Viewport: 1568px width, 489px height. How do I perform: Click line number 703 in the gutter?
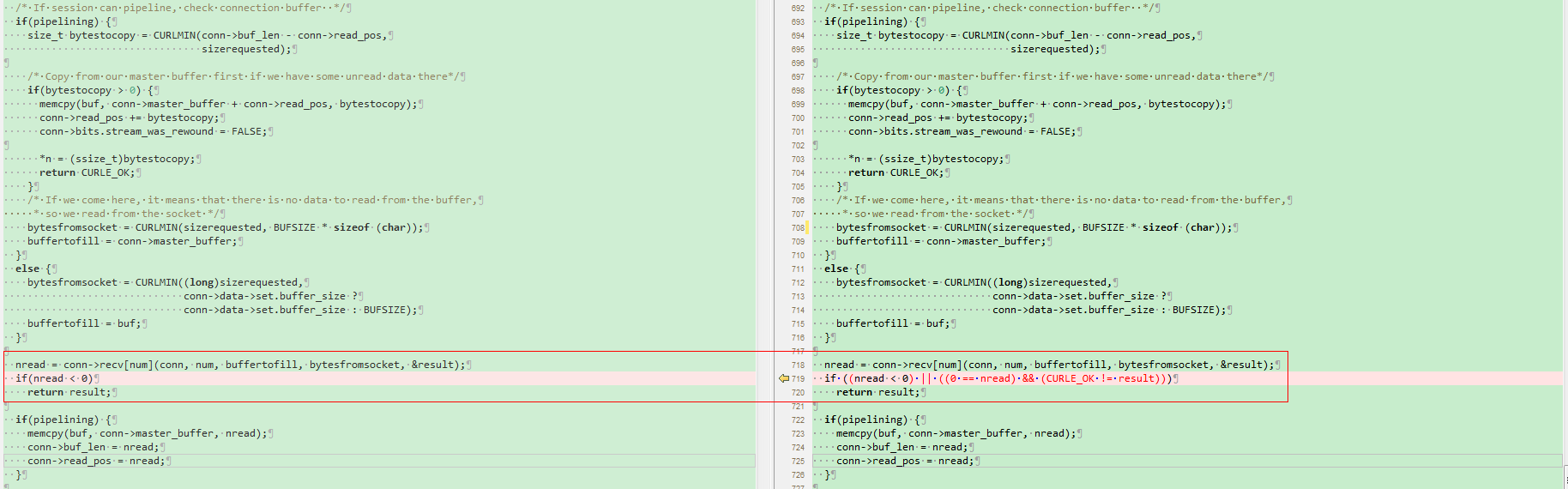pos(798,159)
